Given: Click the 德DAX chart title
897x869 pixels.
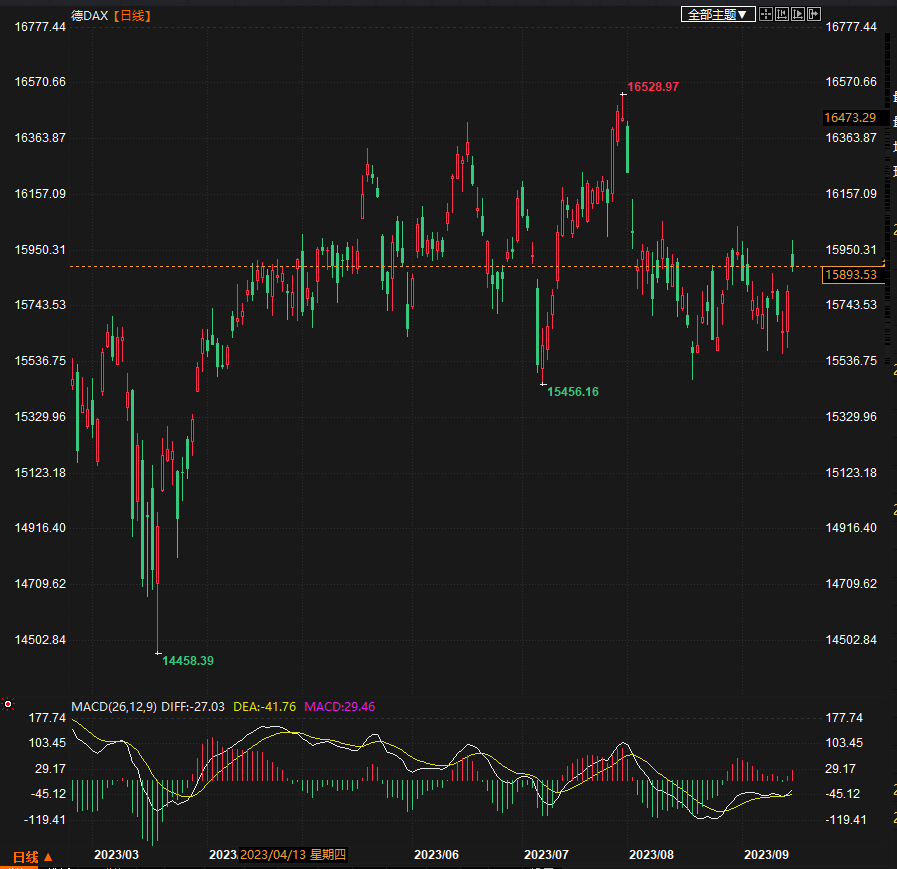Looking at the screenshot, I should point(90,15).
